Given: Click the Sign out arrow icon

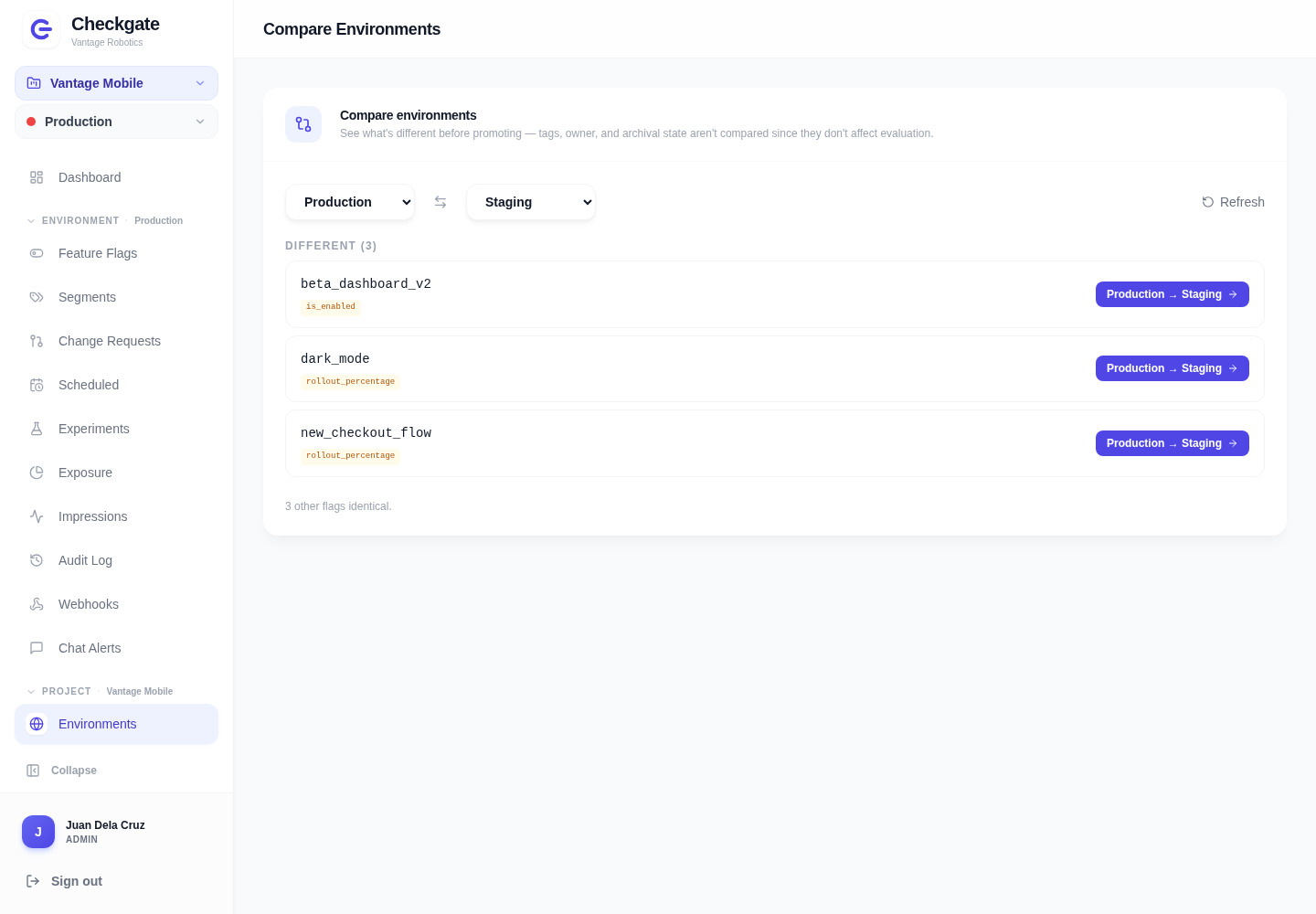Looking at the screenshot, I should tap(33, 881).
